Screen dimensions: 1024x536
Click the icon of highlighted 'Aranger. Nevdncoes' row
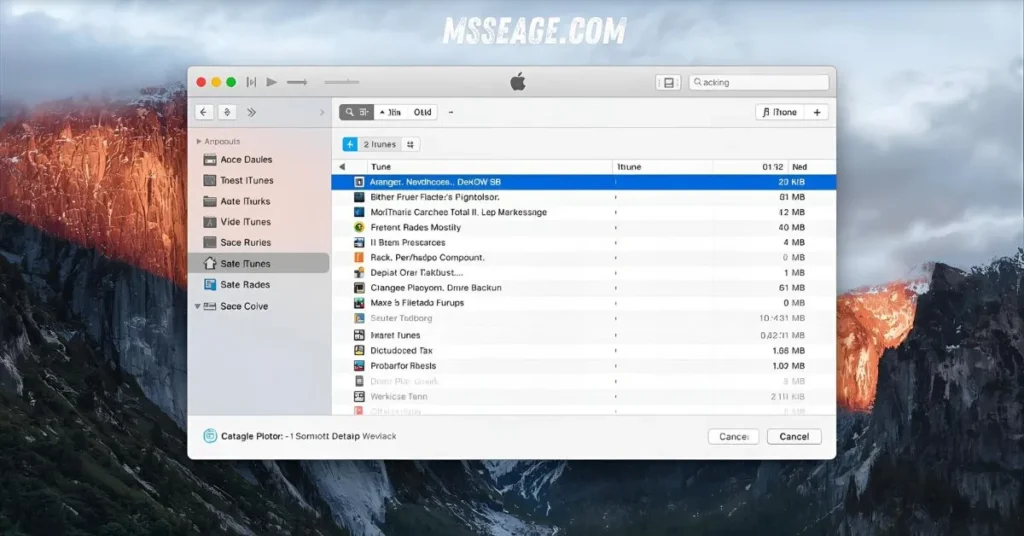[359, 182]
